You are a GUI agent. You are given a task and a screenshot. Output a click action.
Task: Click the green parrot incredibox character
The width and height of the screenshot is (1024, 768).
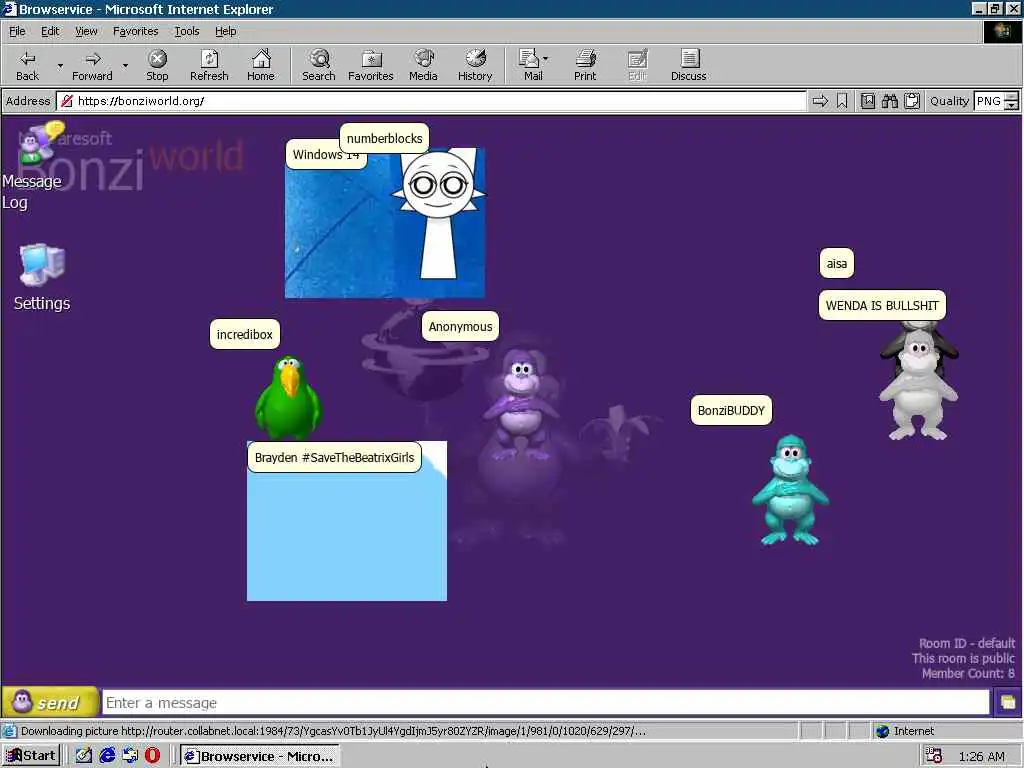coord(288,398)
